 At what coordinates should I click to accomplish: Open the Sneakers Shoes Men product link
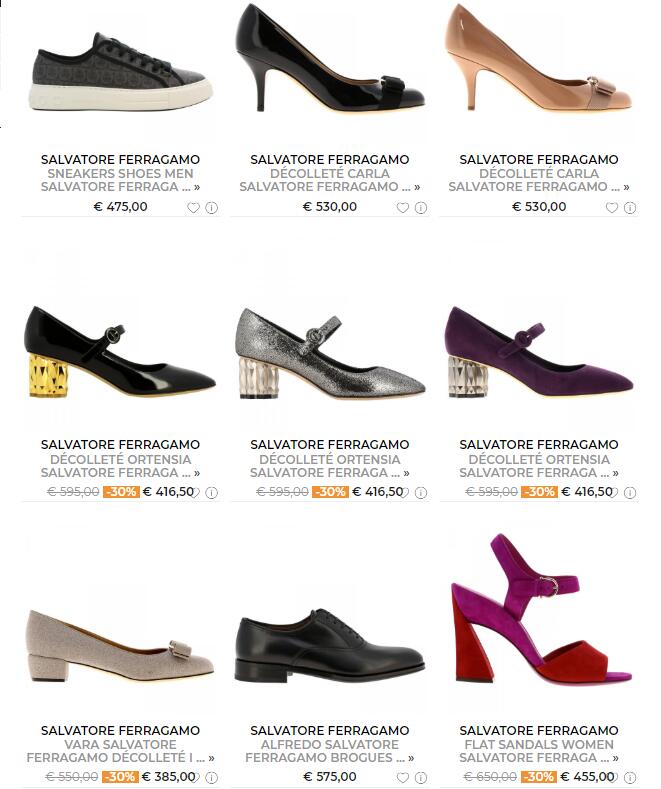point(120,180)
